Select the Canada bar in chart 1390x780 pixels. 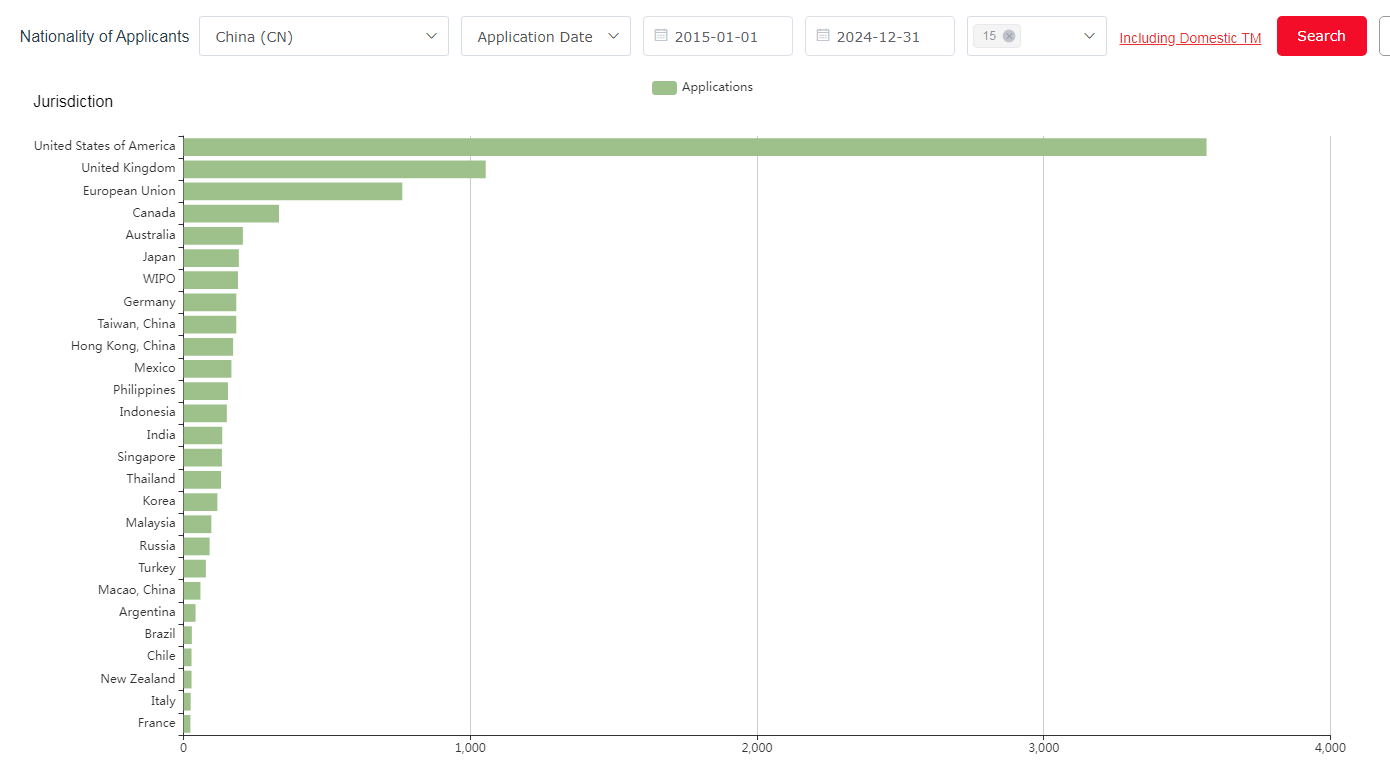click(231, 213)
